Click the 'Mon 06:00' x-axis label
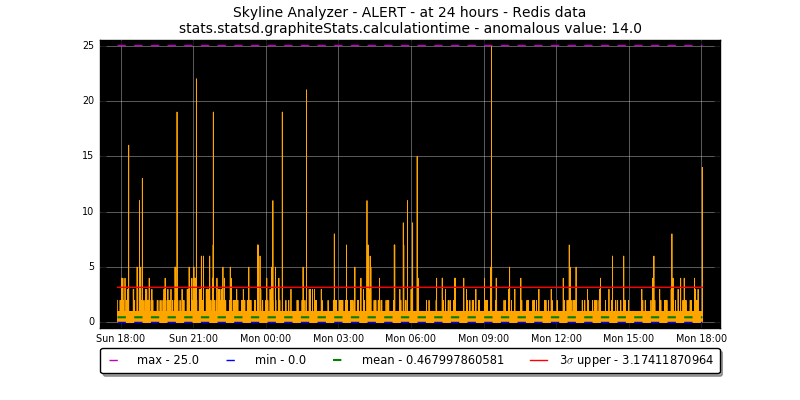The width and height of the screenshot is (800, 400). click(411, 338)
